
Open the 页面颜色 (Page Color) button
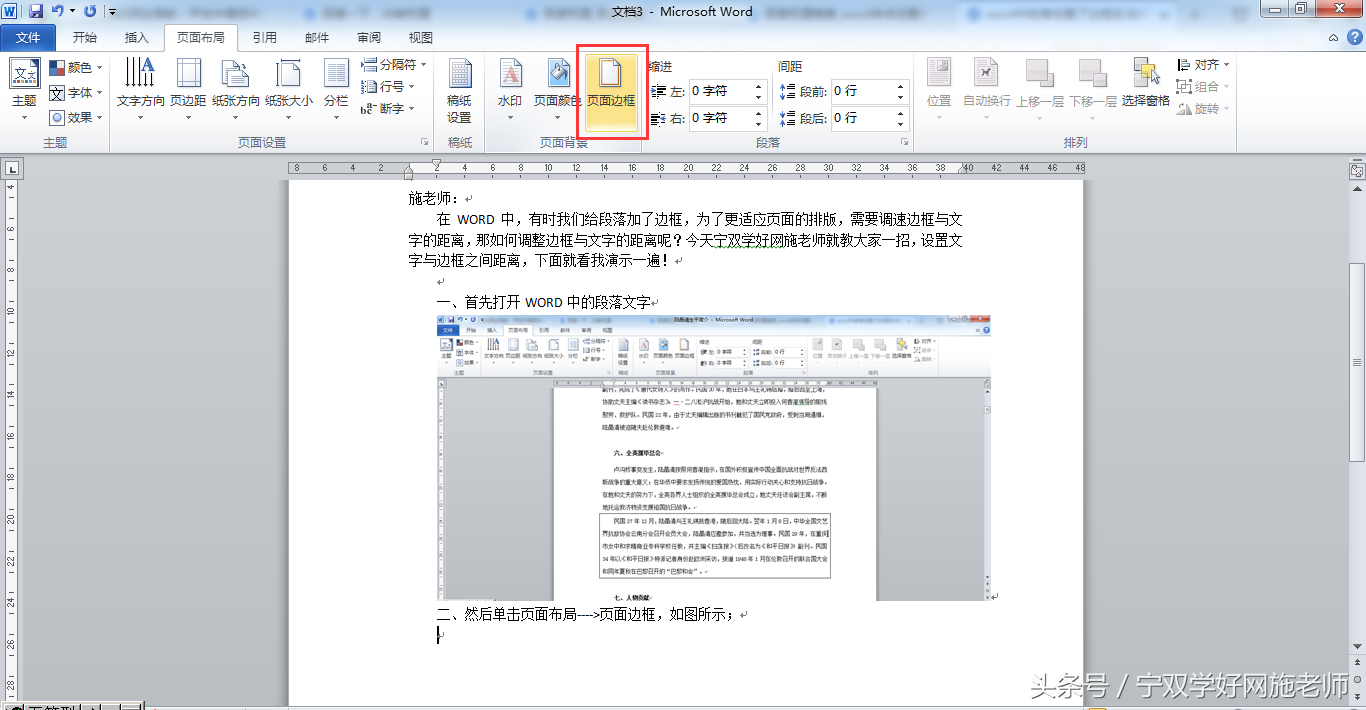click(x=557, y=89)
